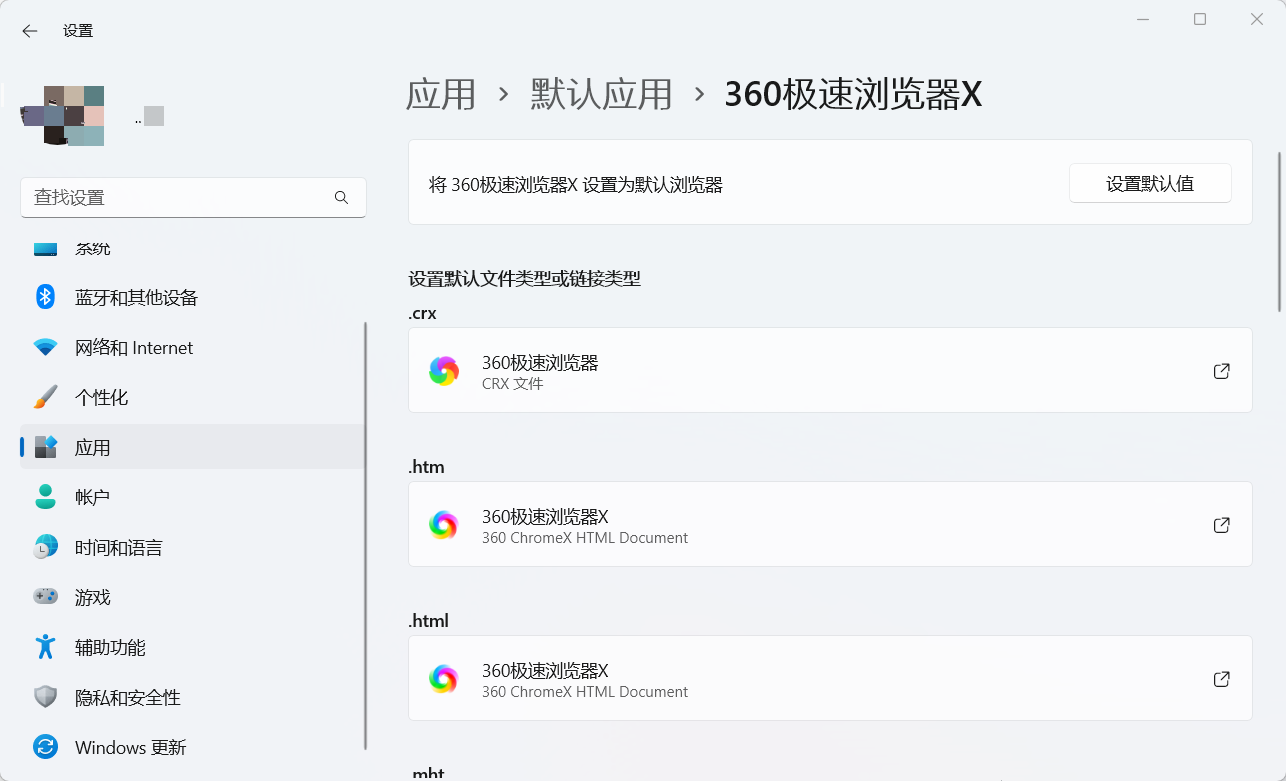The image size is (1286, 781).
Task: Select the Windows 更新 icon
Action: [x=46, y=747]
